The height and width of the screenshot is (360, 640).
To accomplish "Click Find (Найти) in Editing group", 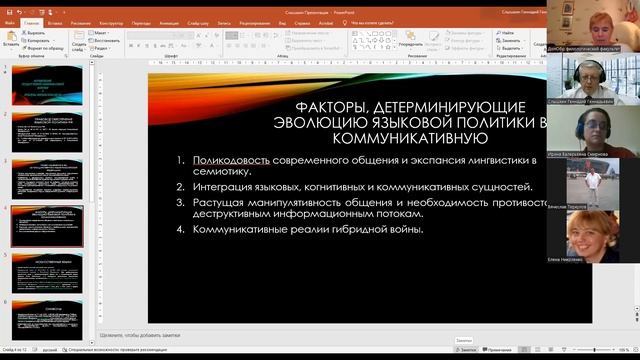I will (505, 33).
